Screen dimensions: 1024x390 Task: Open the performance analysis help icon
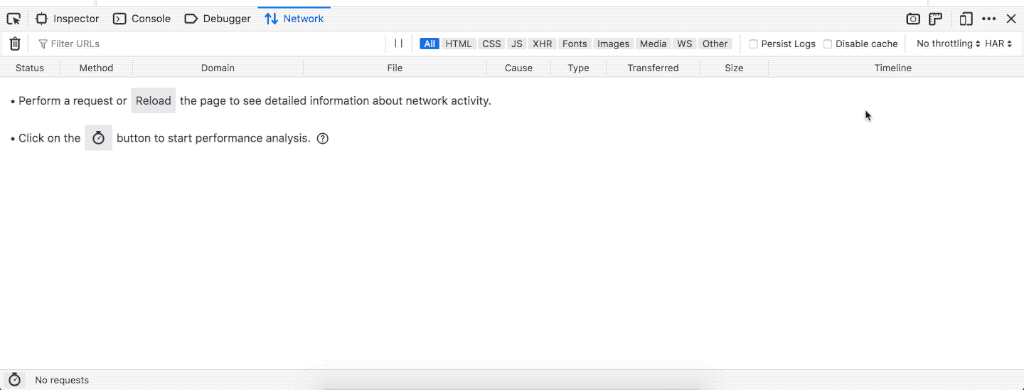click(322, 138)
